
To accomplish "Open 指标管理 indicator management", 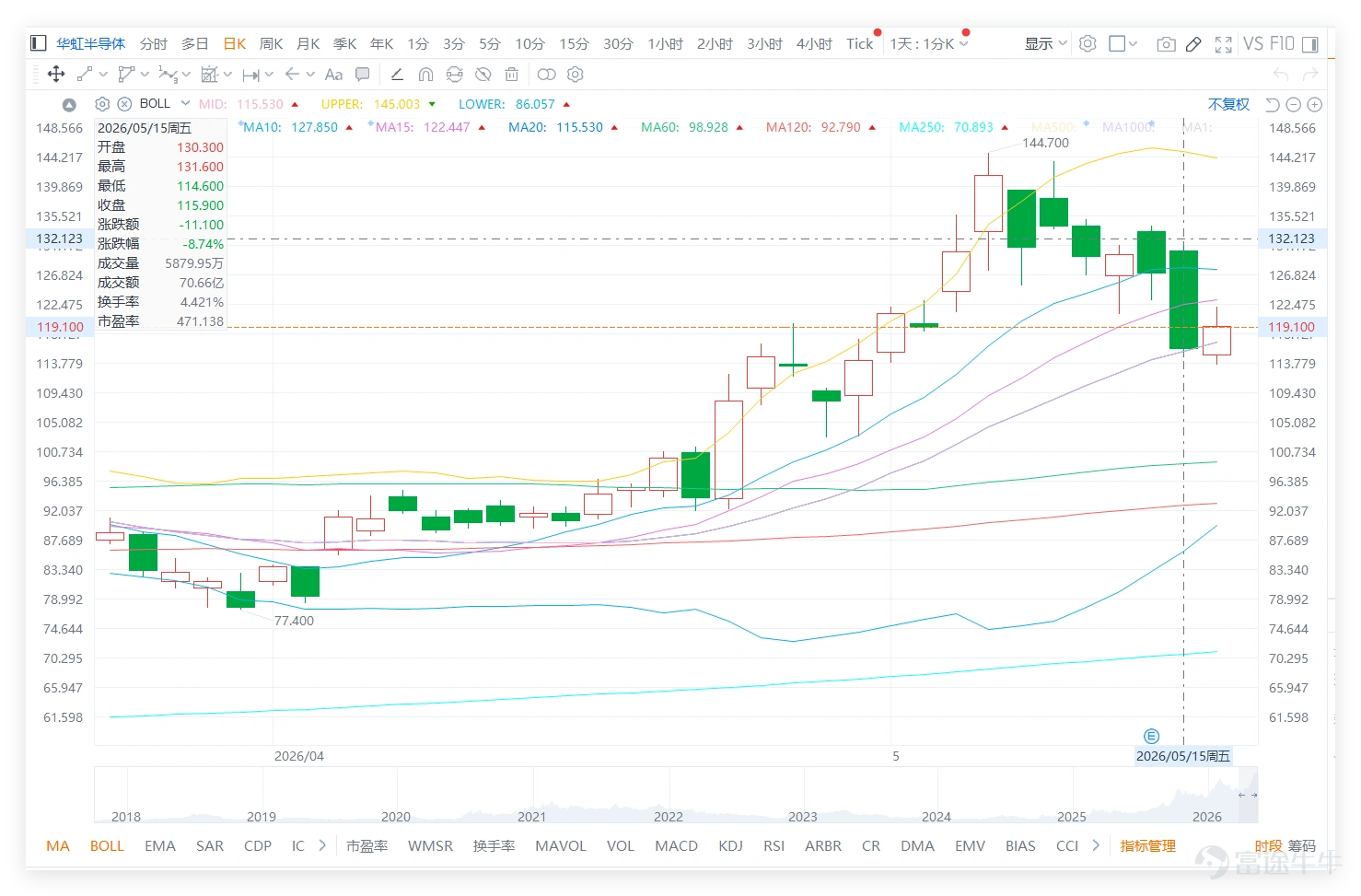I will pyautogui.click(x=1147, y=845).
